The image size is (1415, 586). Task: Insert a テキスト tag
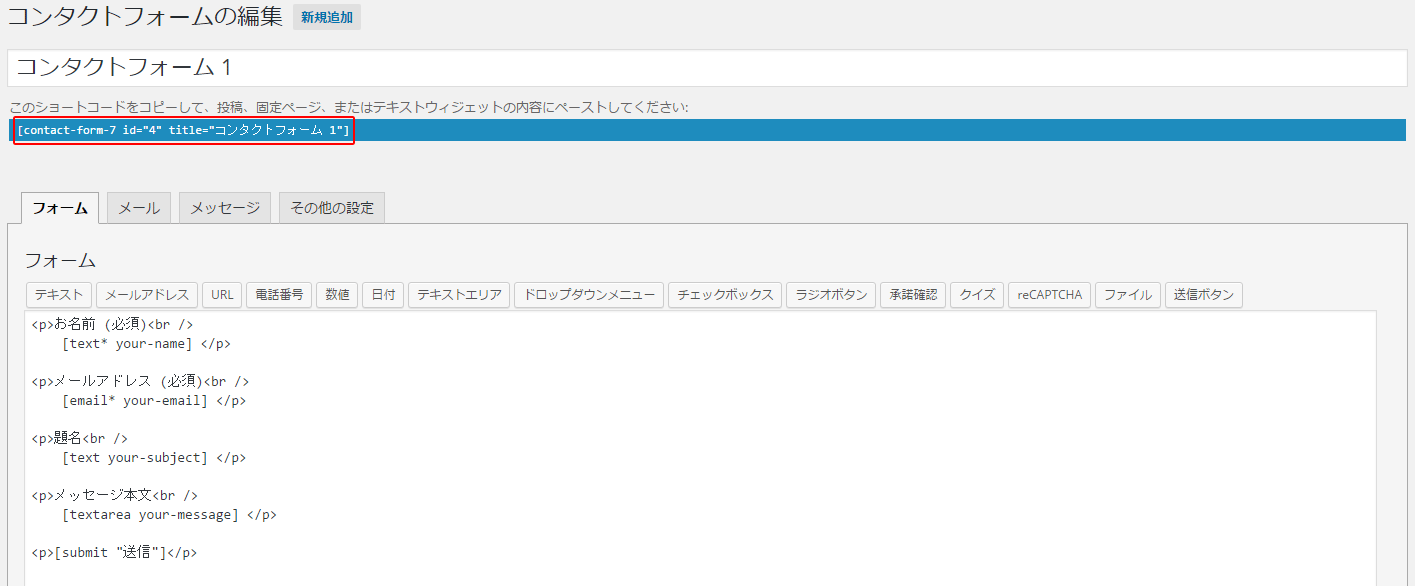click(59, 295)
